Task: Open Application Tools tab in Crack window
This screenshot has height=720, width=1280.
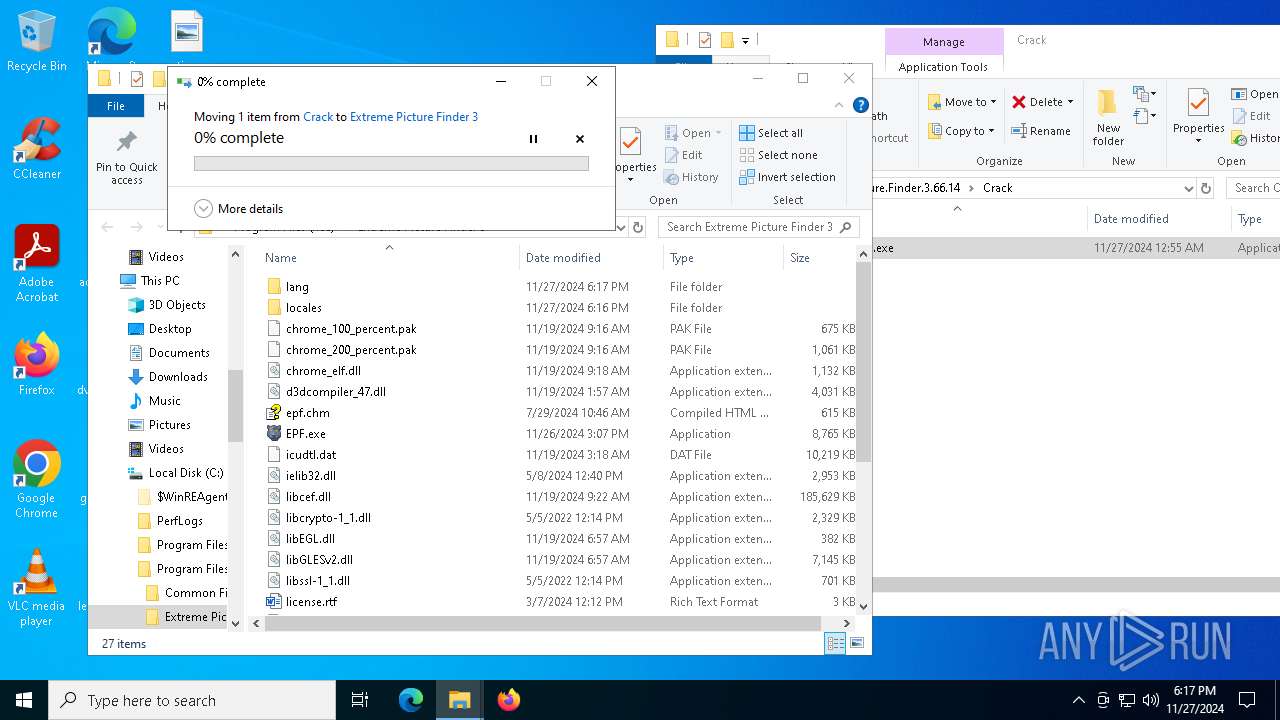Action: coord(943,67)
